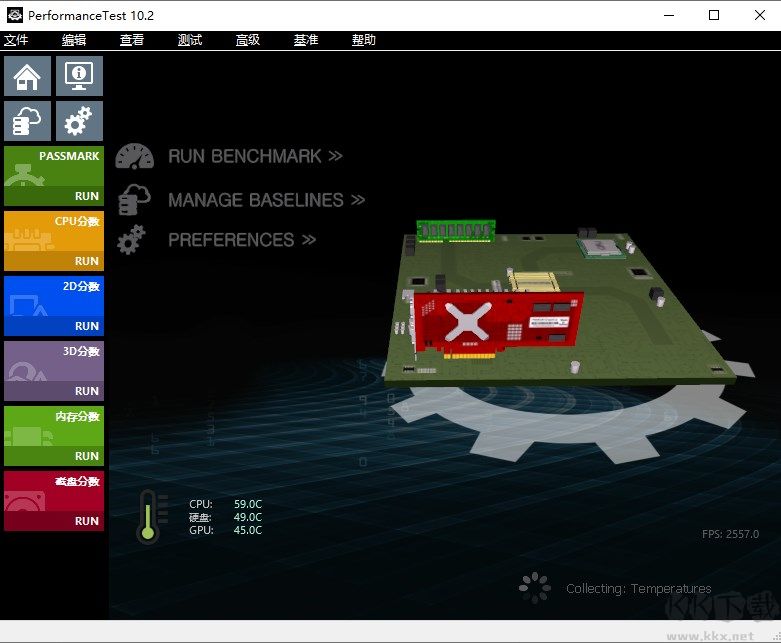This screenshot has height=643, width=781.
Task: Open the 编辑 menu
Action: (x=74, y=40)
